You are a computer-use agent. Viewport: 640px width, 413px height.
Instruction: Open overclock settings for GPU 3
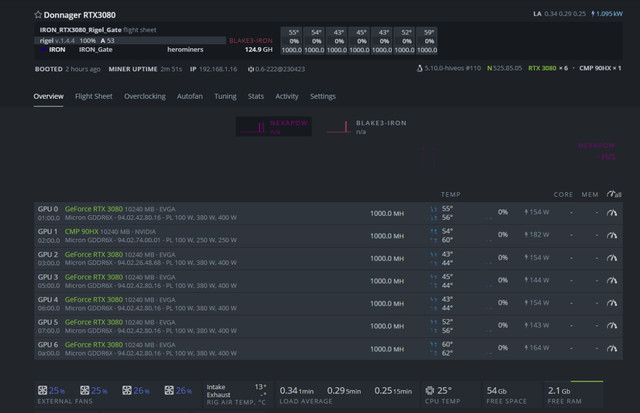[x=612, y=280]
